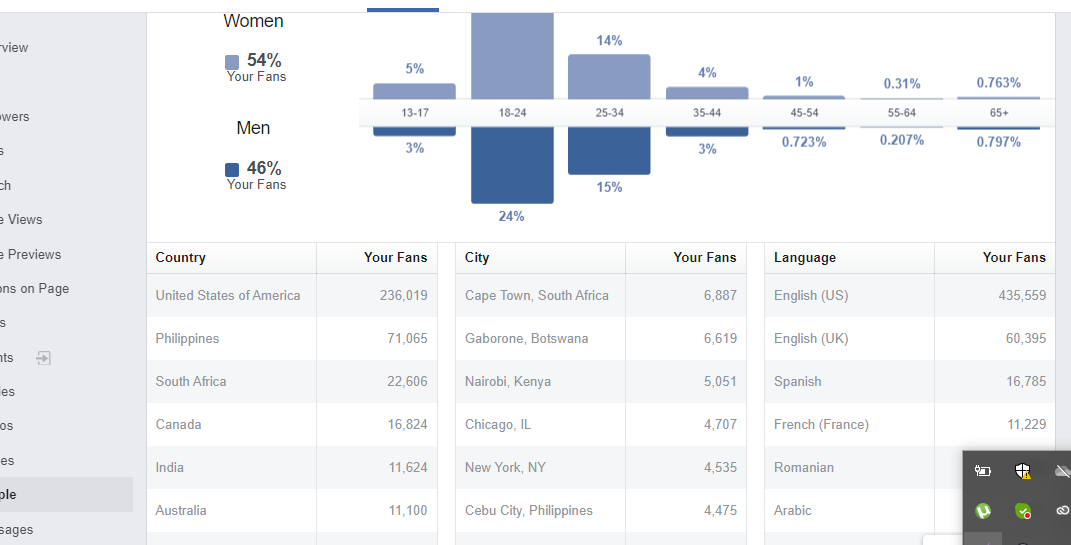The width and height of the screenshot is (1071, 545).
Task: Click English (UK) language row
Action: pyautogui.click(x=910, y=339)
